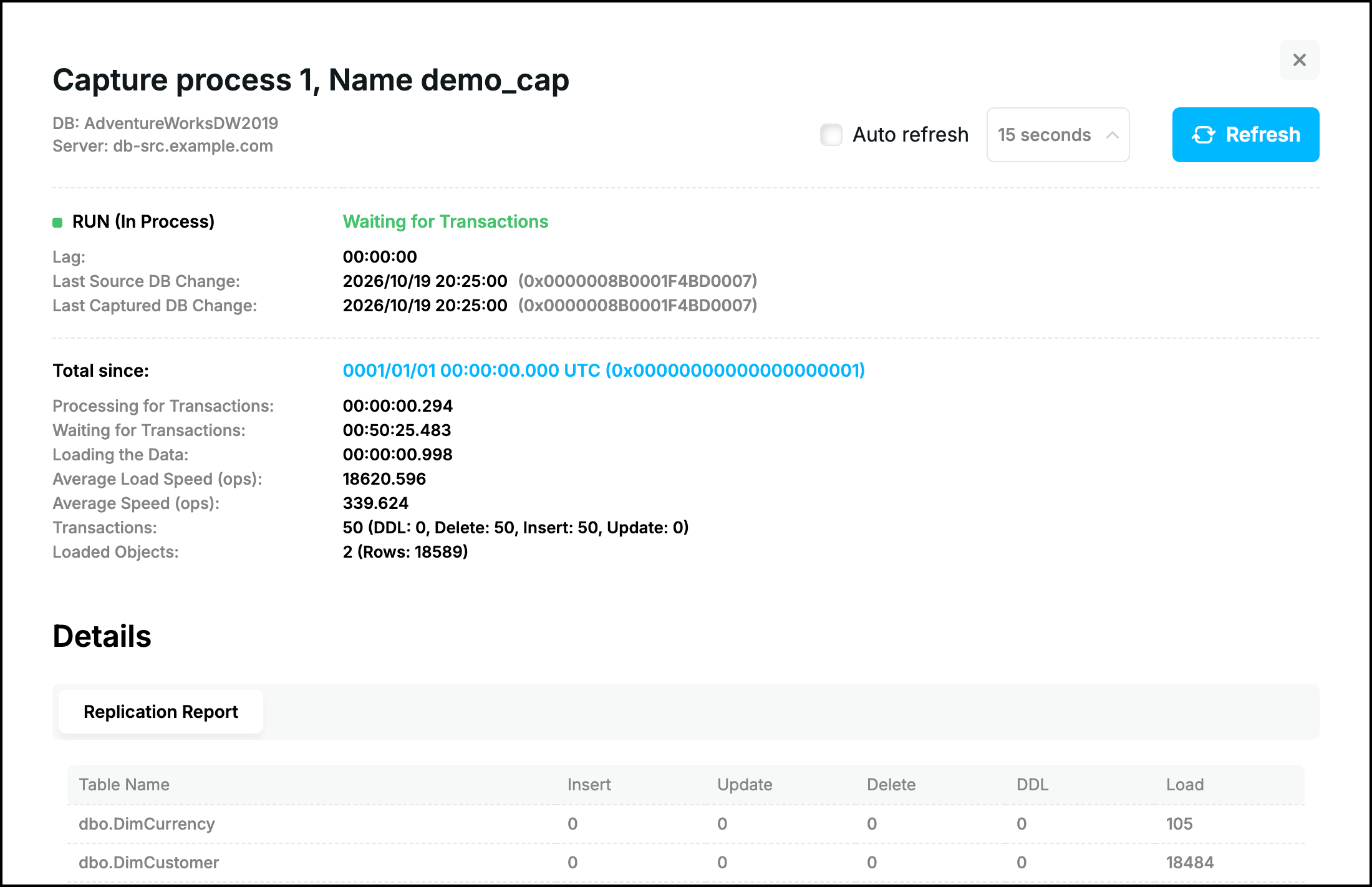This screenshot has width=1372, height=887.
Task: Click the Transactions summary starting with 50
Action: pyautogui.click(x=516, y=527)
